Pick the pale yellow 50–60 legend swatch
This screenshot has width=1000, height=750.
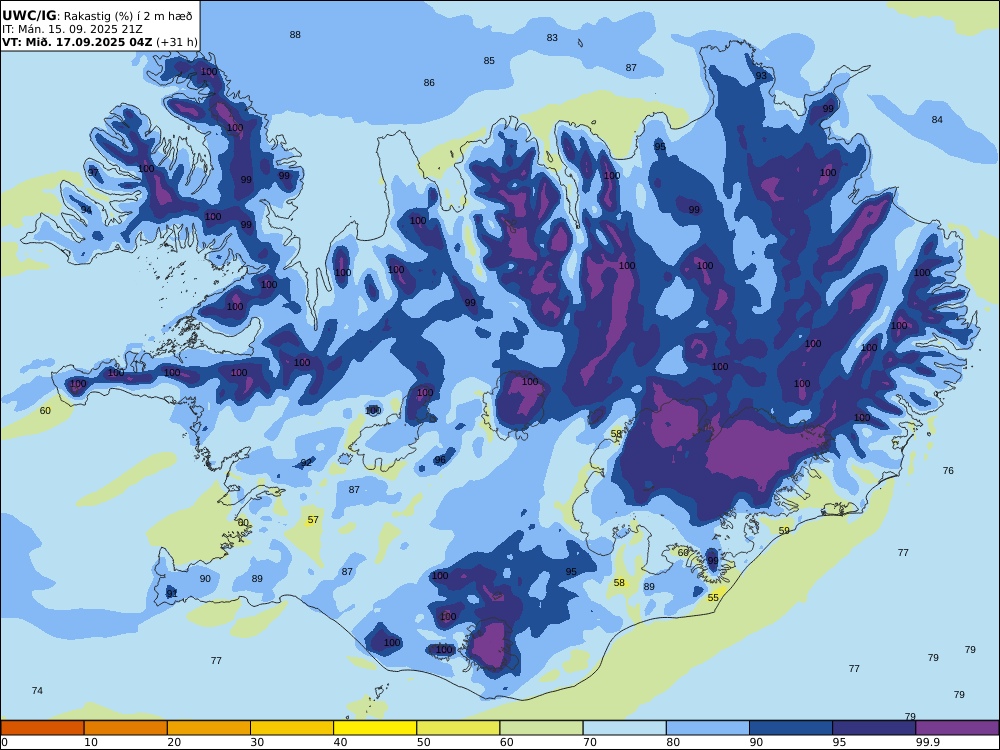tap(459, 728)
